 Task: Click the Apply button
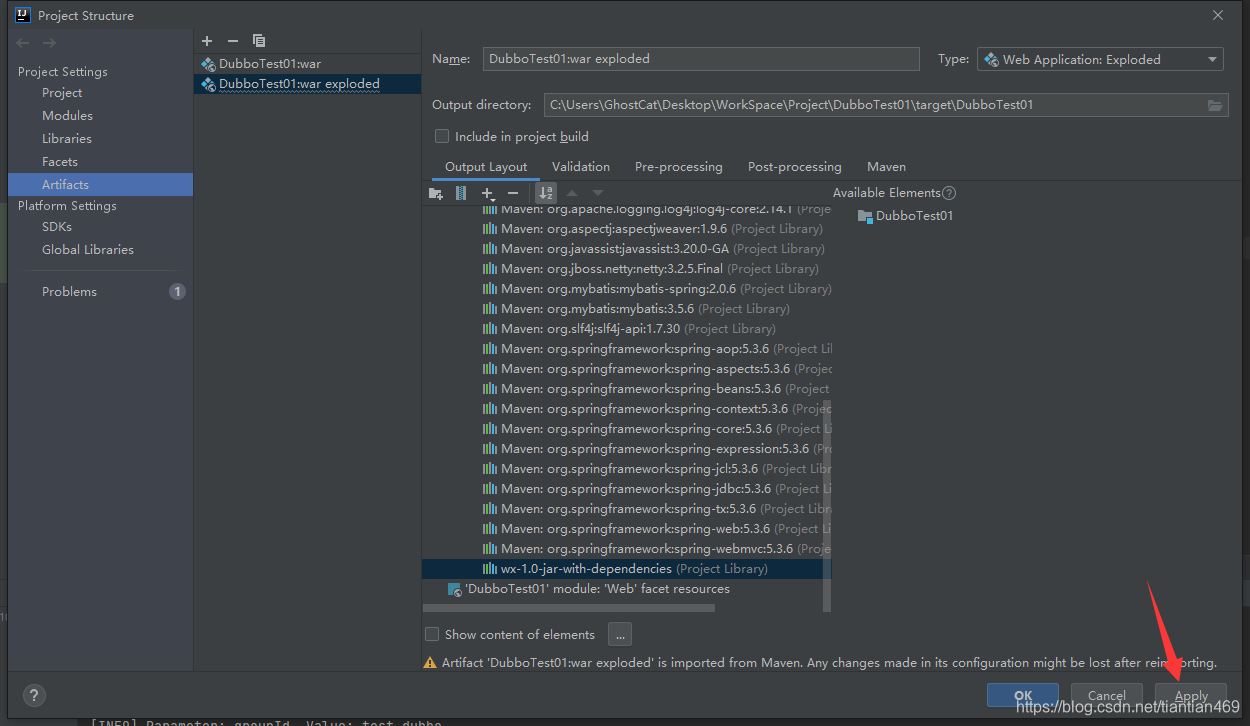(1191, 696)
